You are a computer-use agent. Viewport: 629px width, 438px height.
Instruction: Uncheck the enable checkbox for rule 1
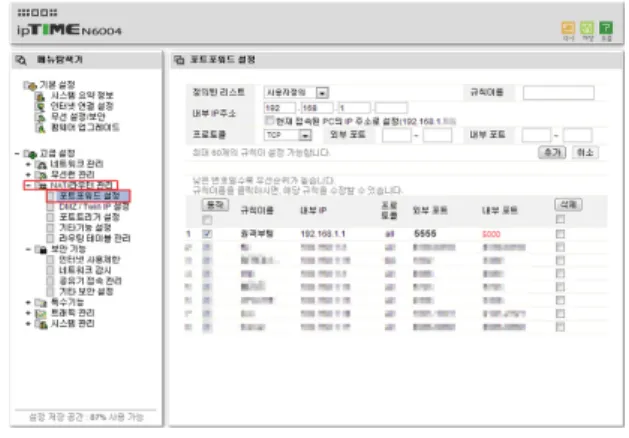coord(207,234)
